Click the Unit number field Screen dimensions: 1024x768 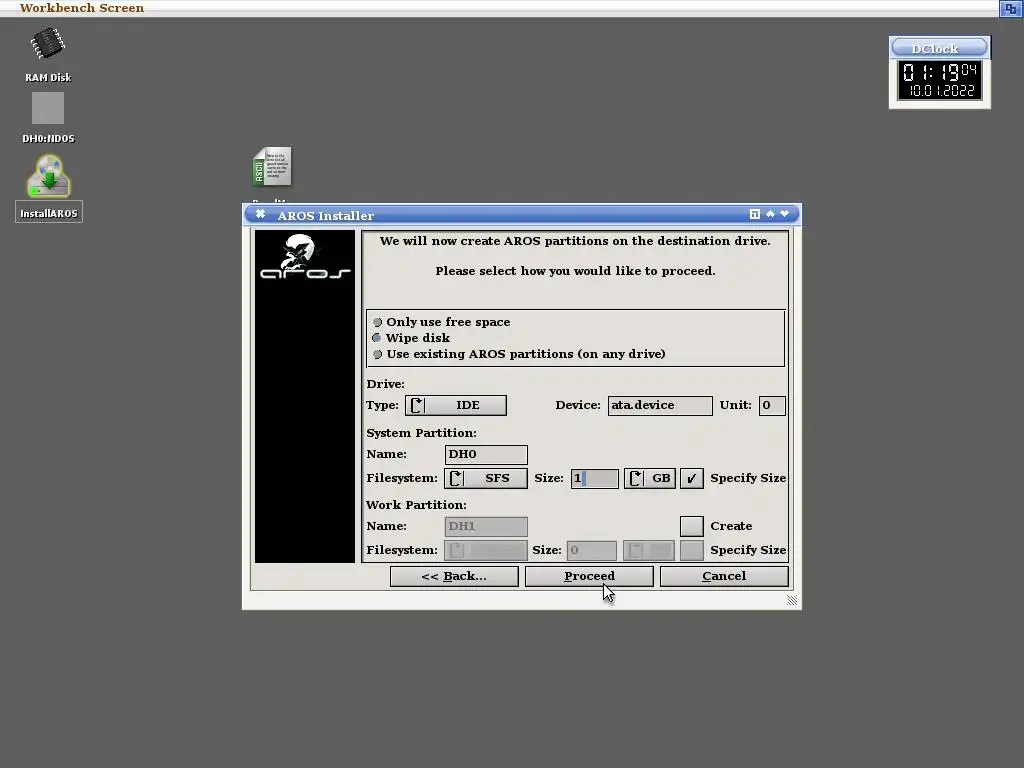(x=771, y=405)
